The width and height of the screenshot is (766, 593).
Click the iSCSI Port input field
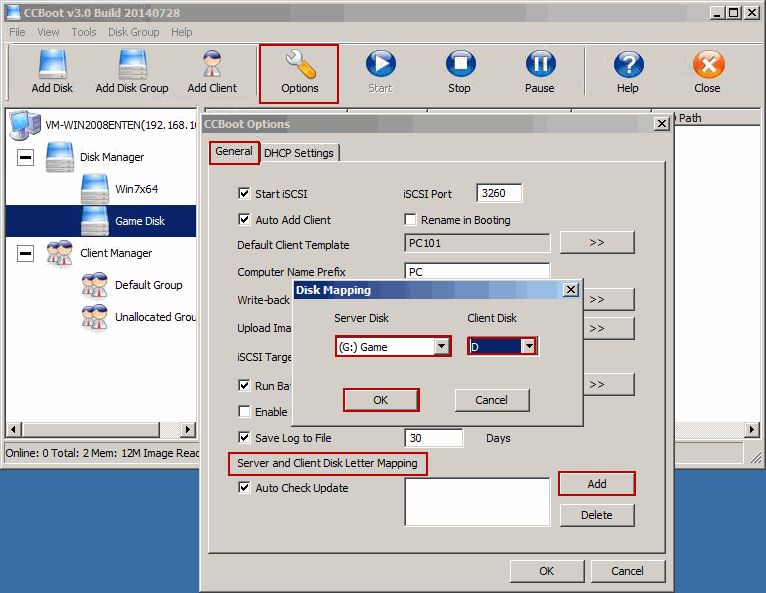pos(499,193)
